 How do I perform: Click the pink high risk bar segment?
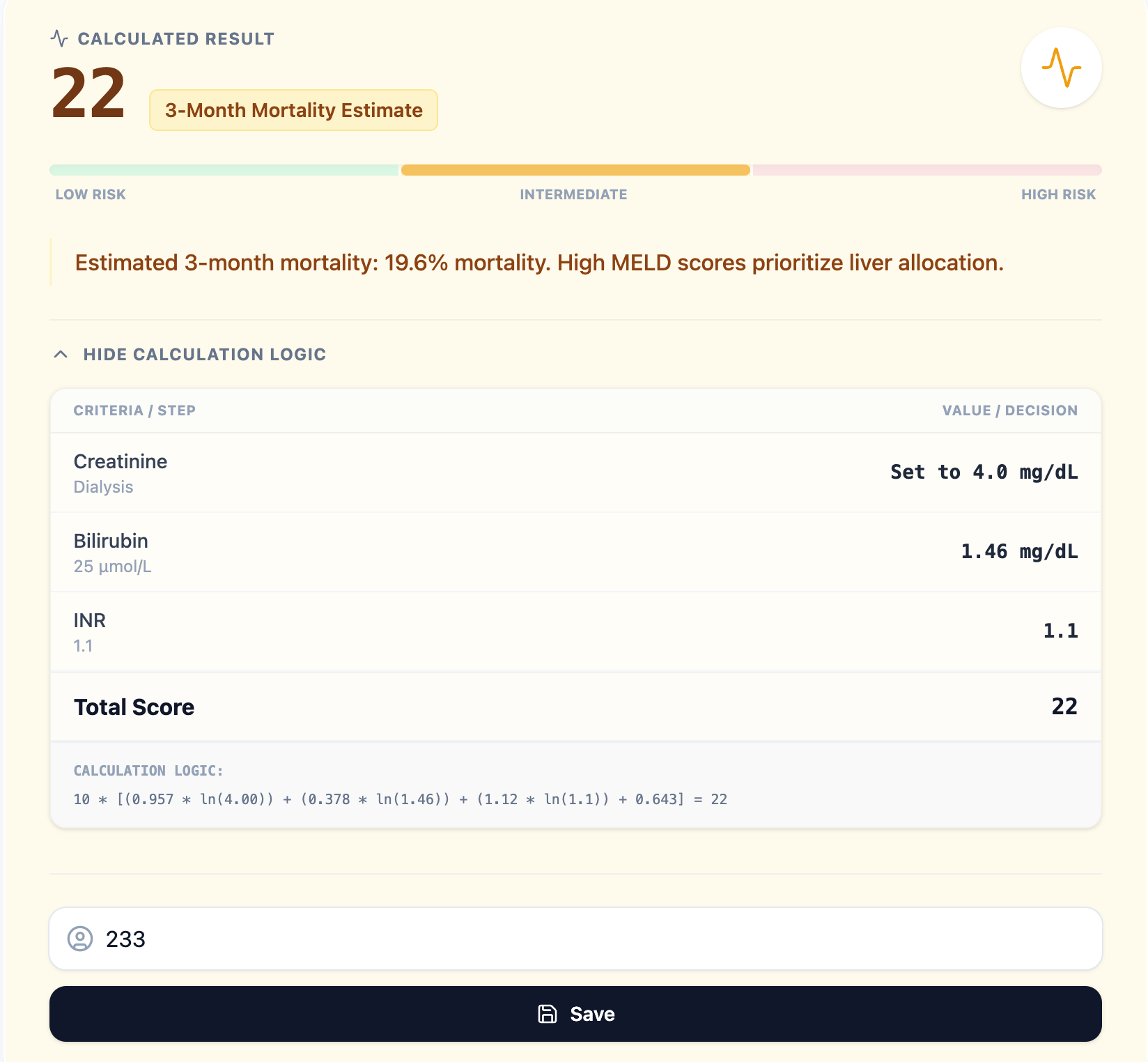click(926, 170)
